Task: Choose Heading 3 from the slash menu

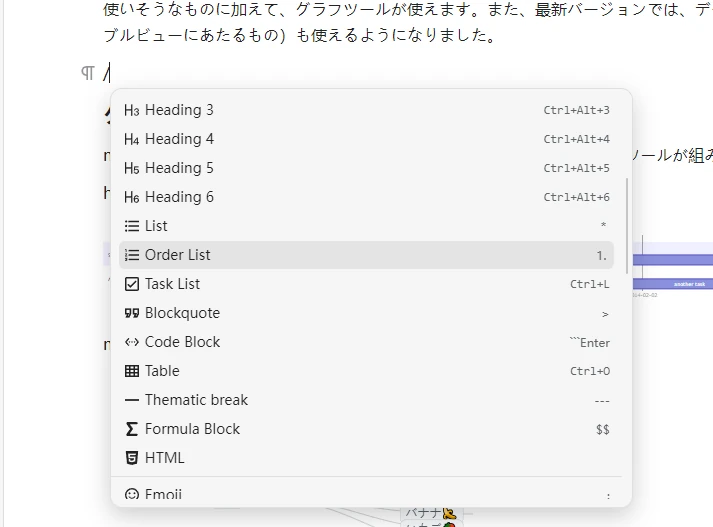Action: coord(367,110)
